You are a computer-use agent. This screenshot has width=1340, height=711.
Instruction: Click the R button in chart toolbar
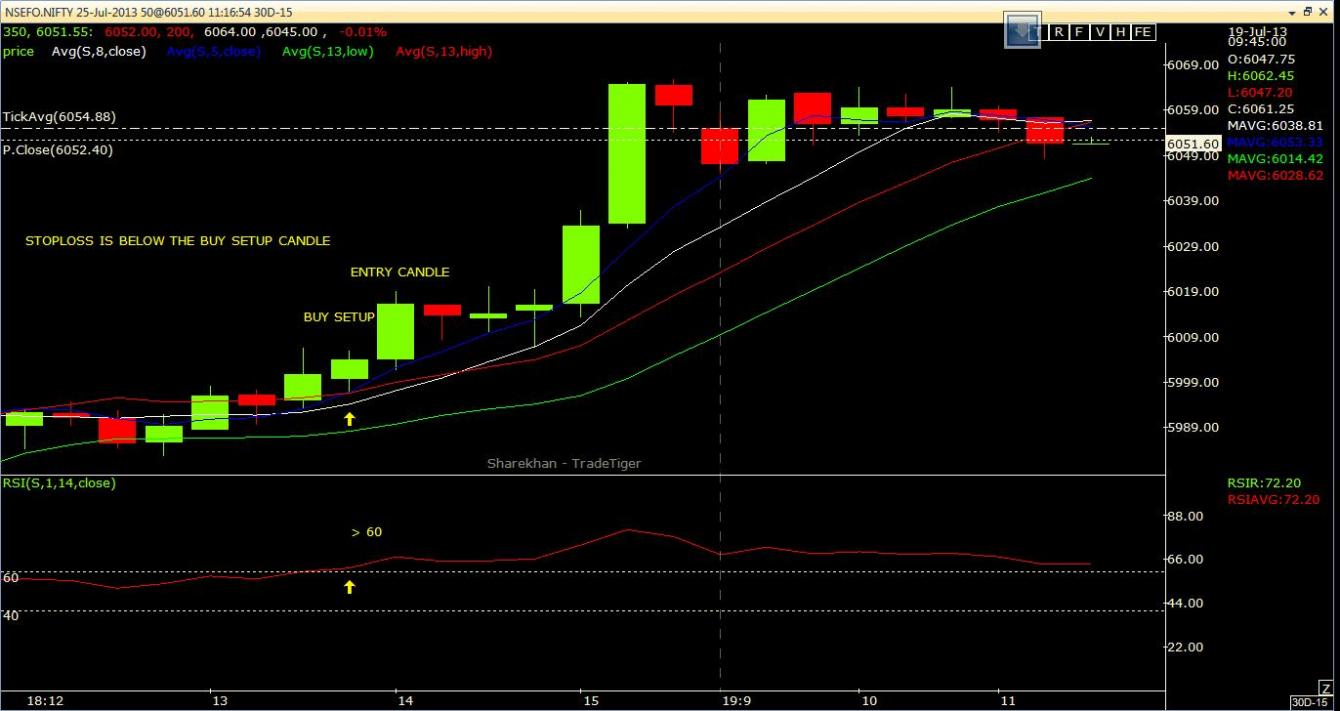point(1060,32)
